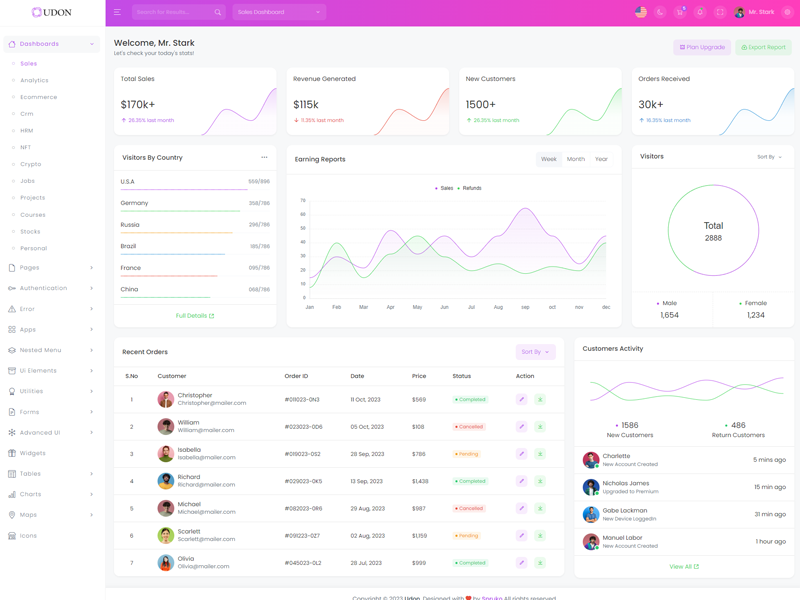Image resolution: width=800 pixels, height=600 pixels.
Task: Open the notifications bell icon
Action: [x=700, y=12]
